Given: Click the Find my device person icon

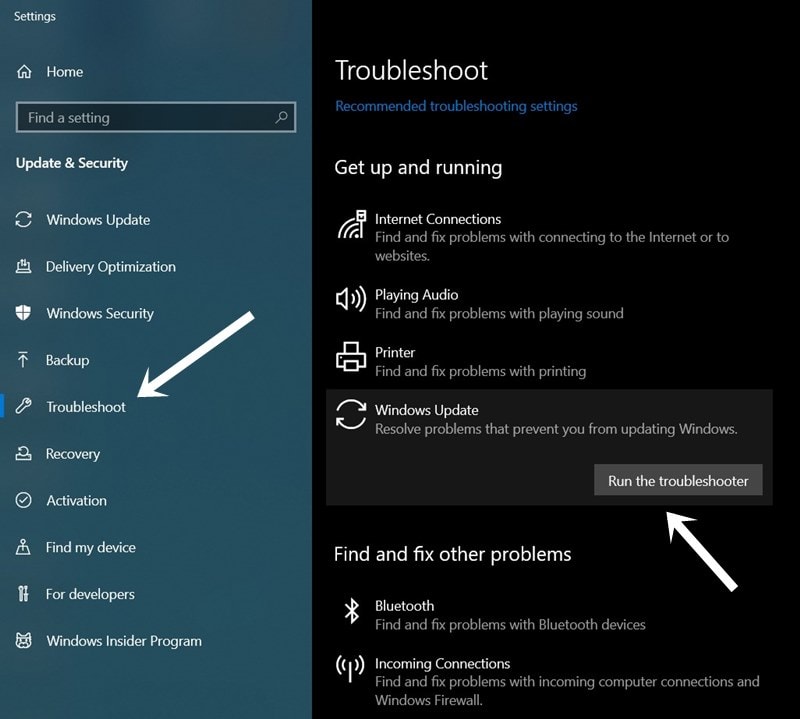Looking at the screenshot, I should pos(23,547).
